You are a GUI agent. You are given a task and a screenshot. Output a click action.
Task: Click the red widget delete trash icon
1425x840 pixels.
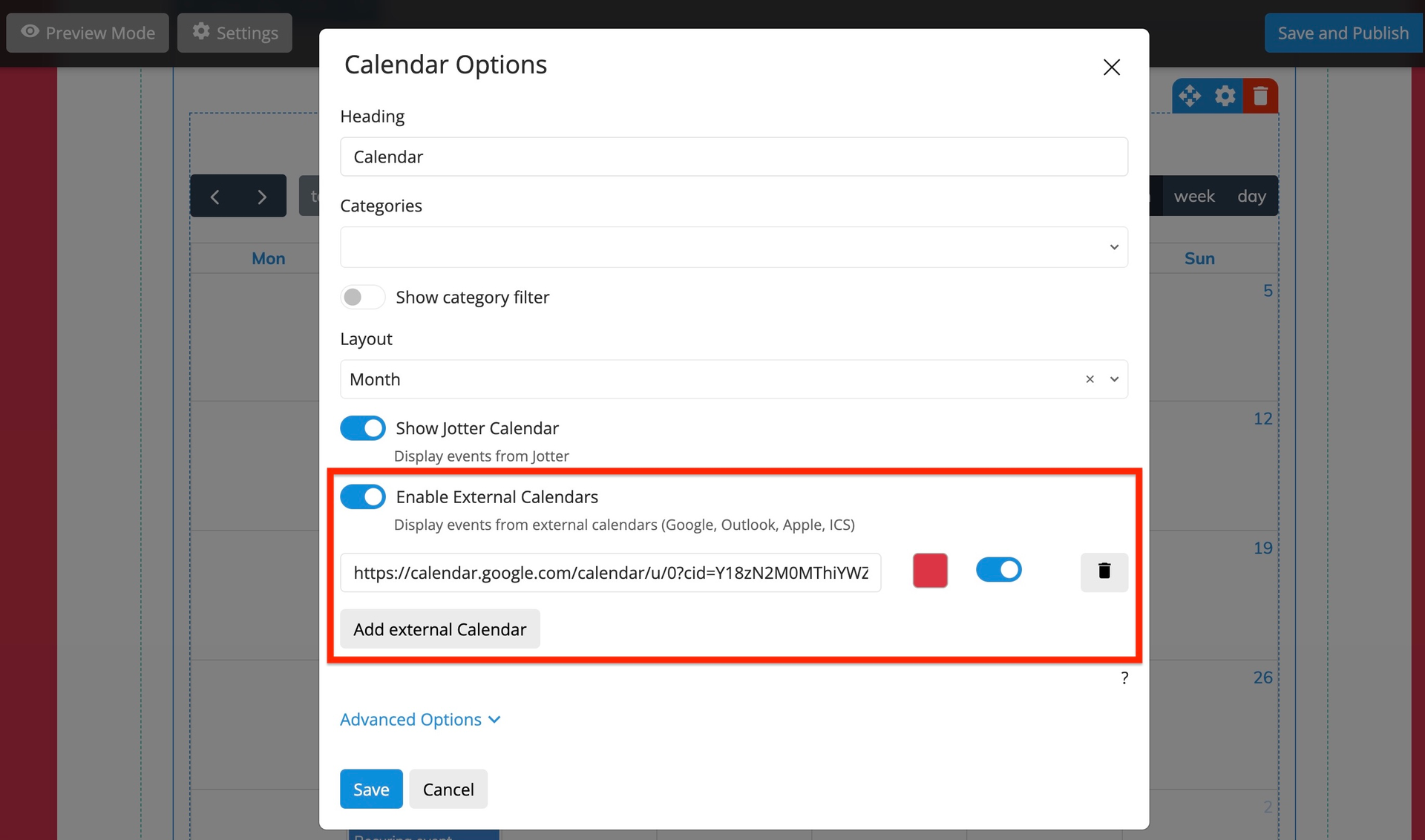[1260, 96]
